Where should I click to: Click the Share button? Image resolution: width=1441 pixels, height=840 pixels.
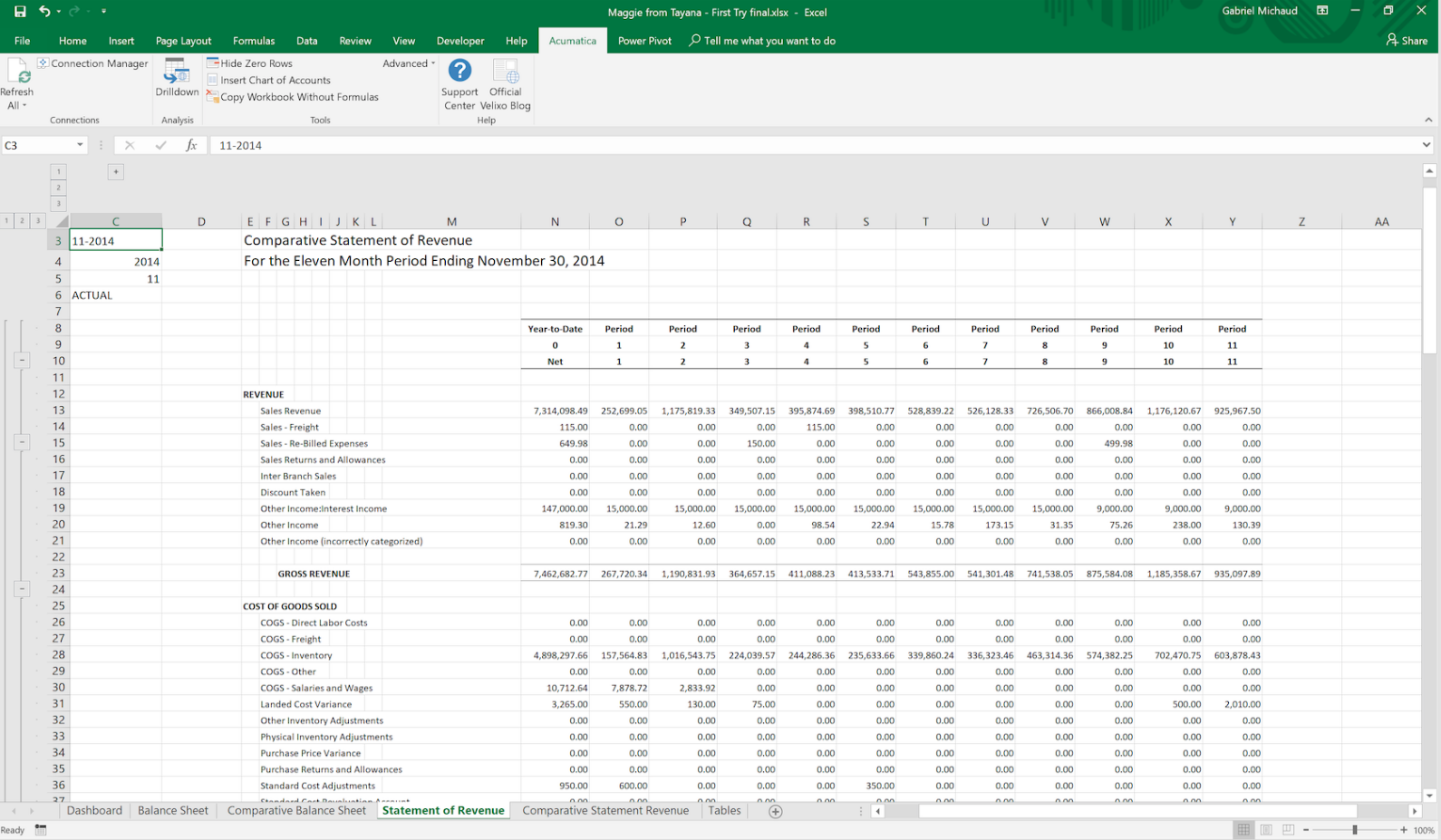pos(1407,41)
